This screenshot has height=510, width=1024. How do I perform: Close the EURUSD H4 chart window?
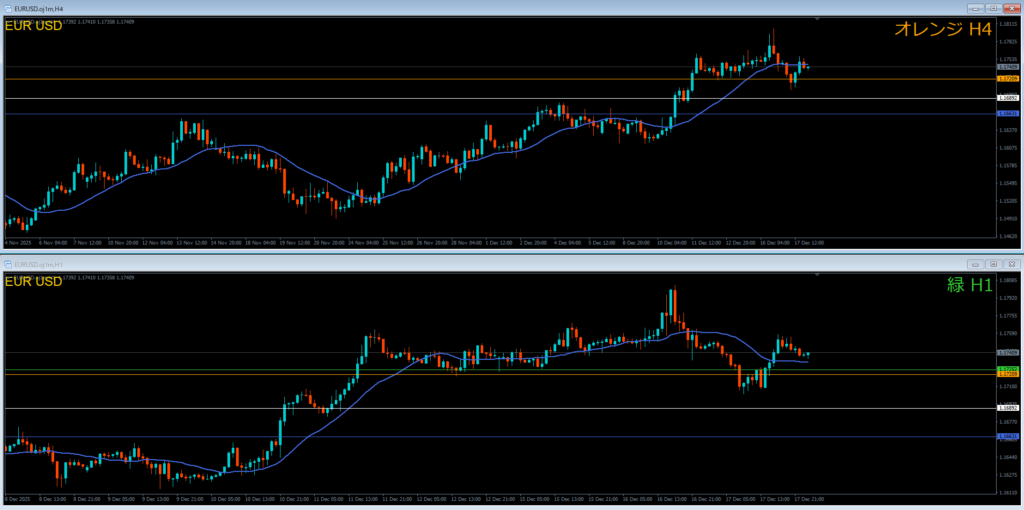1010,8
